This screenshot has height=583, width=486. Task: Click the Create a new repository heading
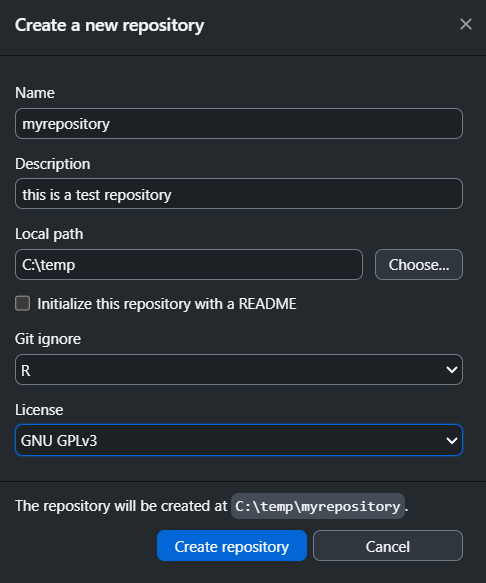(x=109, y=26)
